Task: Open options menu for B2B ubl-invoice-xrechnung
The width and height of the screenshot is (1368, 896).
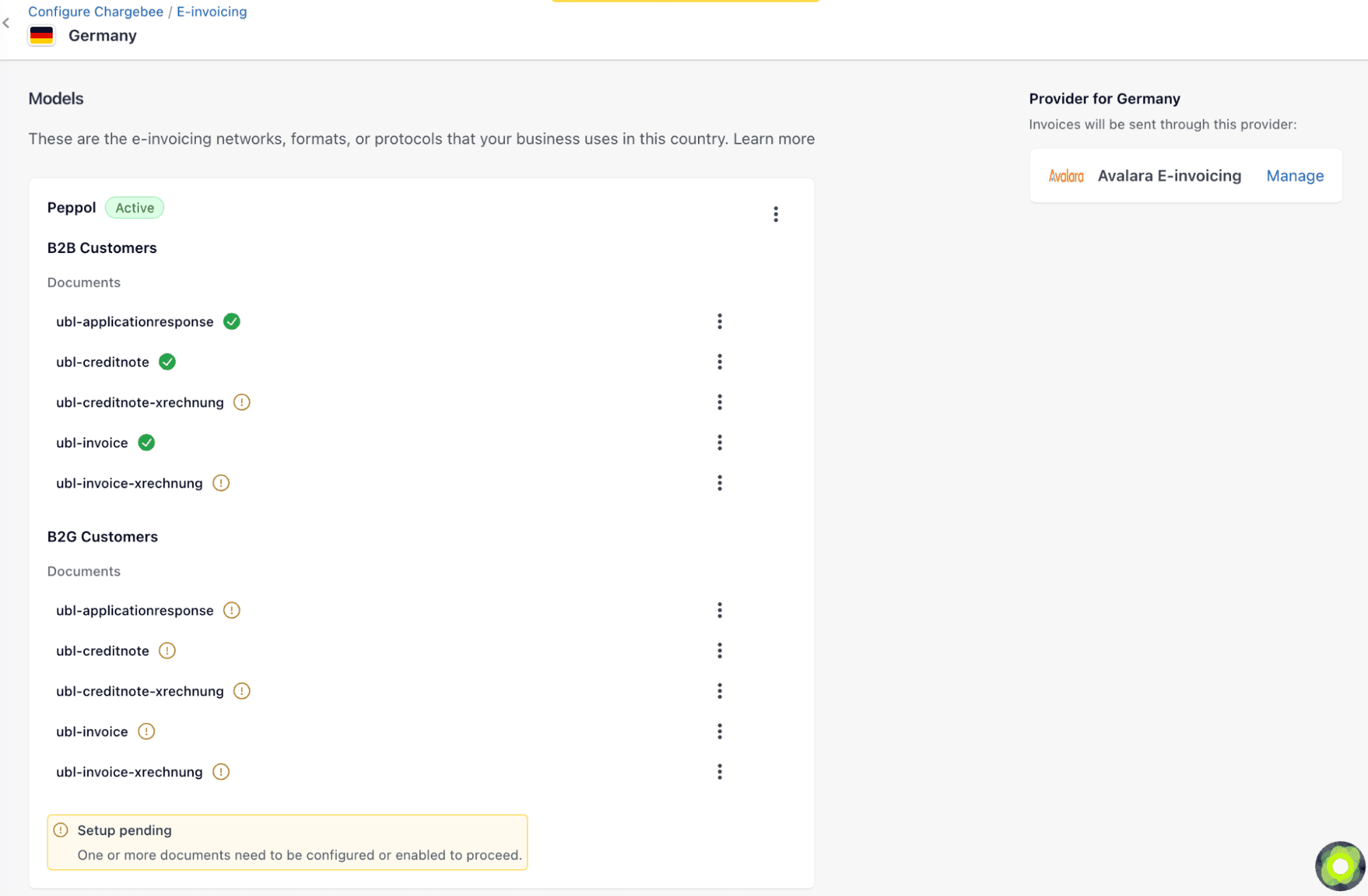Action: (x=719, y=483)
